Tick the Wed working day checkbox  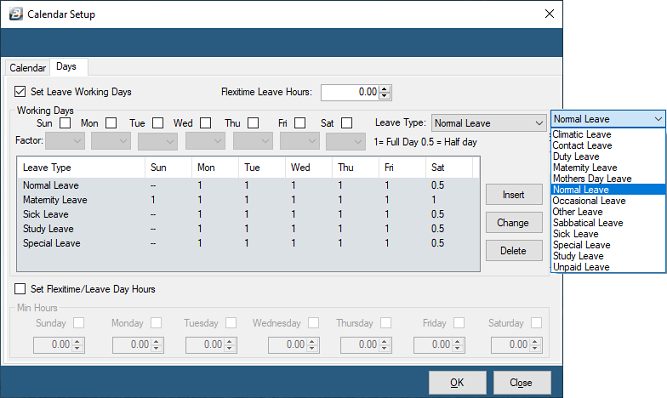(x=205, y=123)
